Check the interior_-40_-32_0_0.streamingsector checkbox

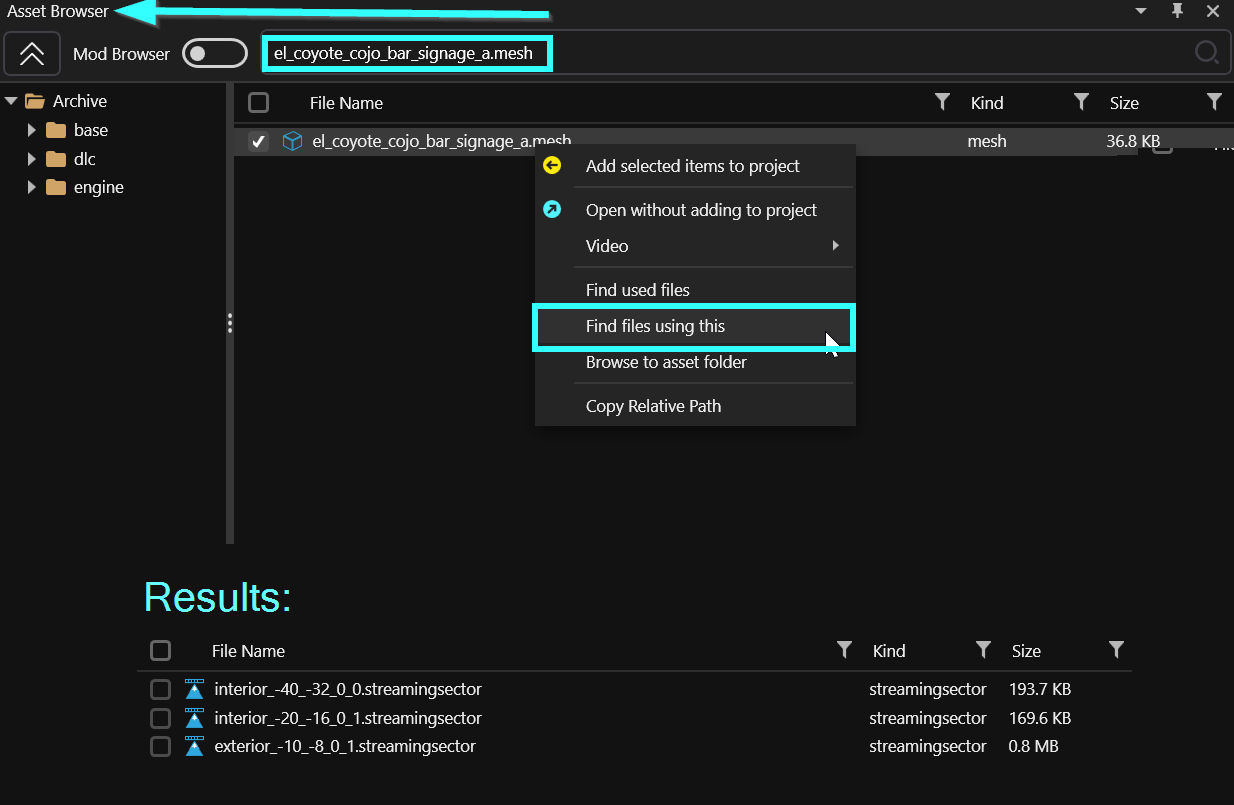(160, 689)
